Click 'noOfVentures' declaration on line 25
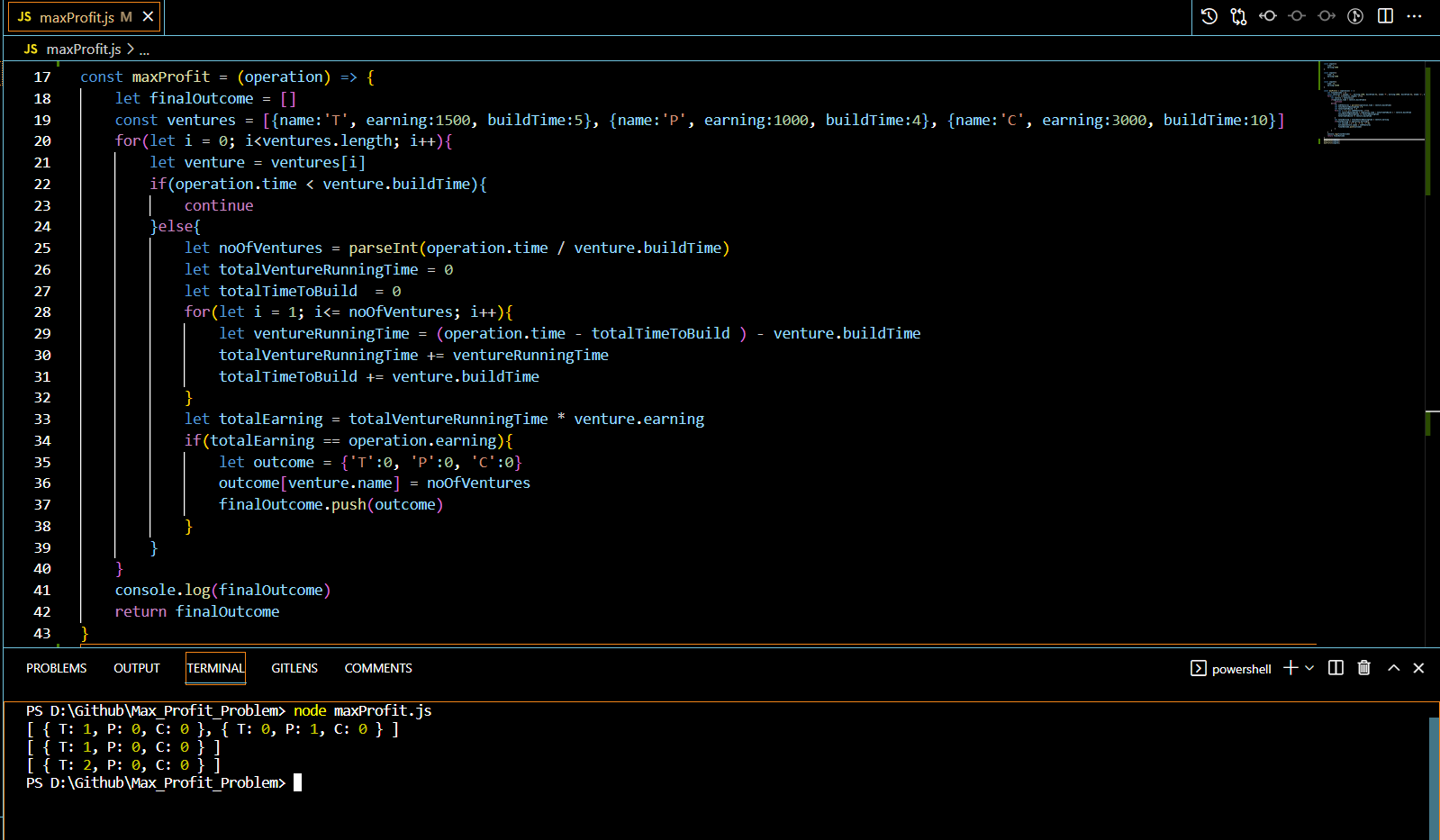Image resolution: width=1440 pixels, height=840 pixels. [x=271, y=248]
